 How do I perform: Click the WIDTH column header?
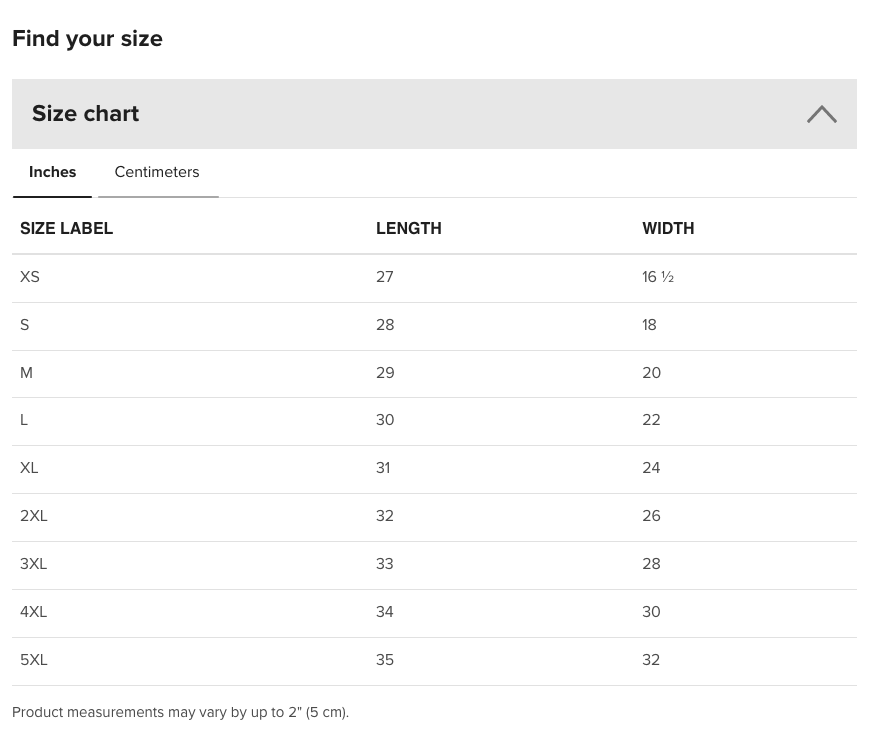coord(668,228)
